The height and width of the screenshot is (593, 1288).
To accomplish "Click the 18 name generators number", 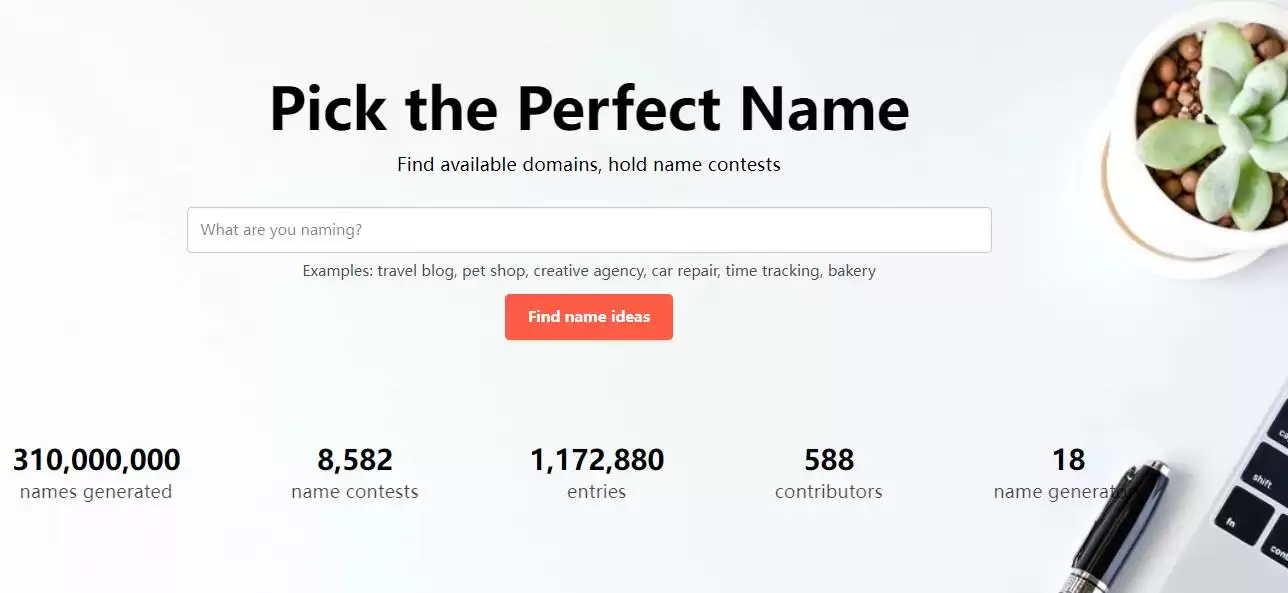I will 1068,460.
